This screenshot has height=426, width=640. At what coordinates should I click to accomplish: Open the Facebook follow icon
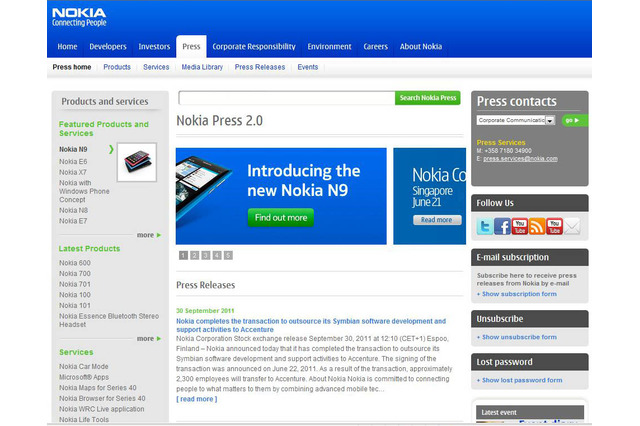[x=502, y=226]
